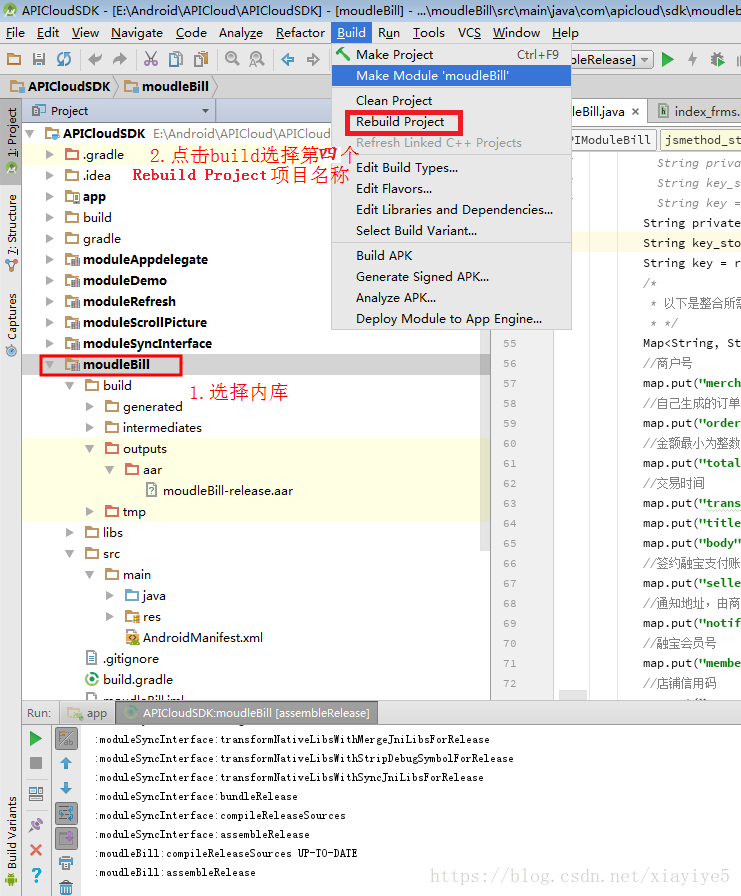Go down the stack trace arrow
Image resolution: width=741 pixels, height=896 pixels.
[66, 788]
